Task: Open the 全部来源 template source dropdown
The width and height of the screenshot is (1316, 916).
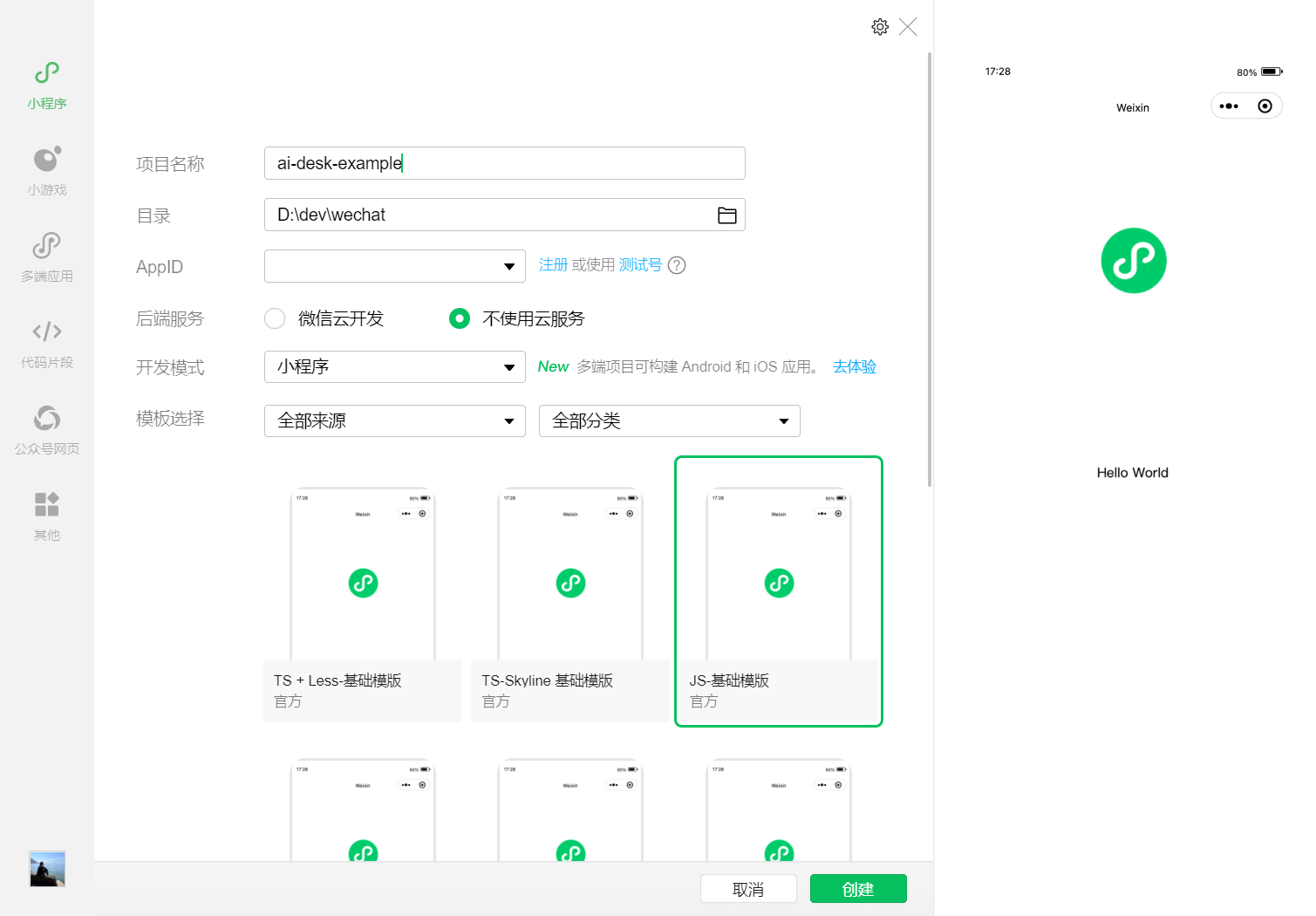Action: pyautogui.click(x=395, y=421)
